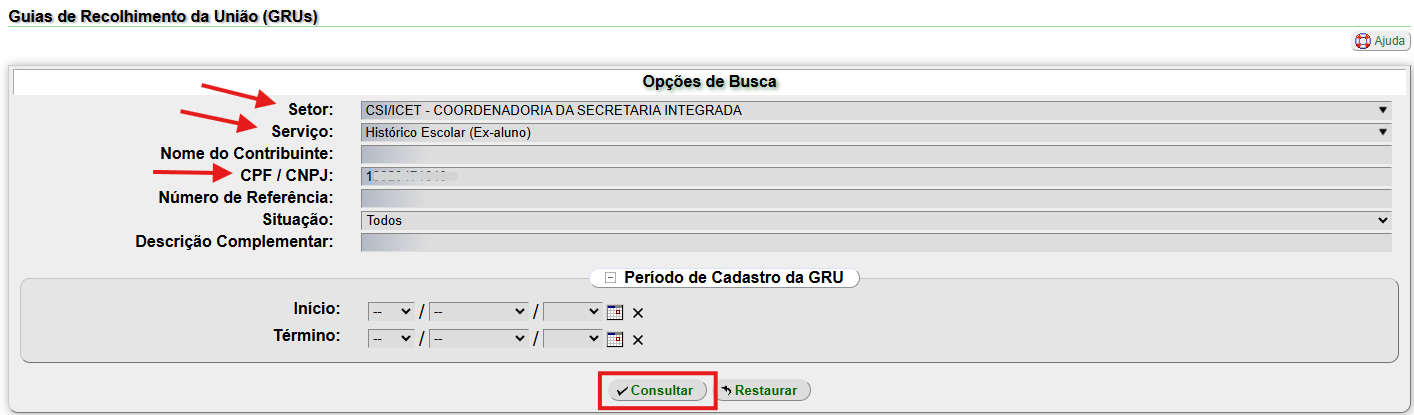
Task: Clear the Início date with X icon
Action: pyautogui.click(x=638, y=313)
